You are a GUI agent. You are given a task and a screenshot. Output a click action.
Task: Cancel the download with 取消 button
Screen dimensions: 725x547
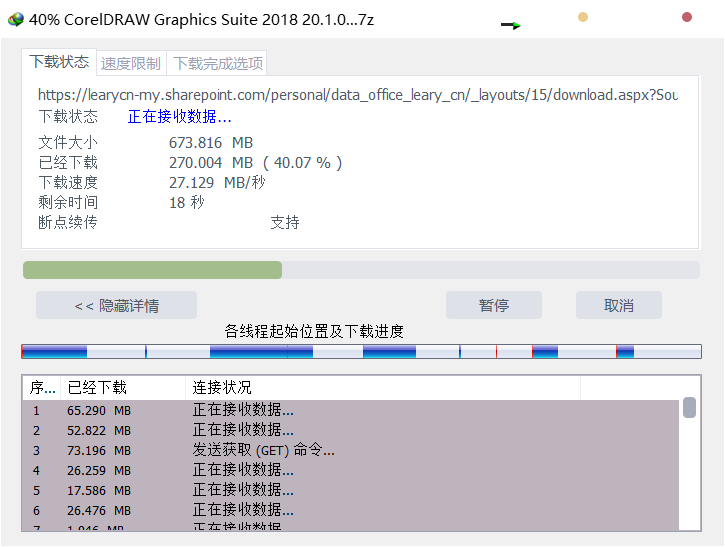click(619, 305)
